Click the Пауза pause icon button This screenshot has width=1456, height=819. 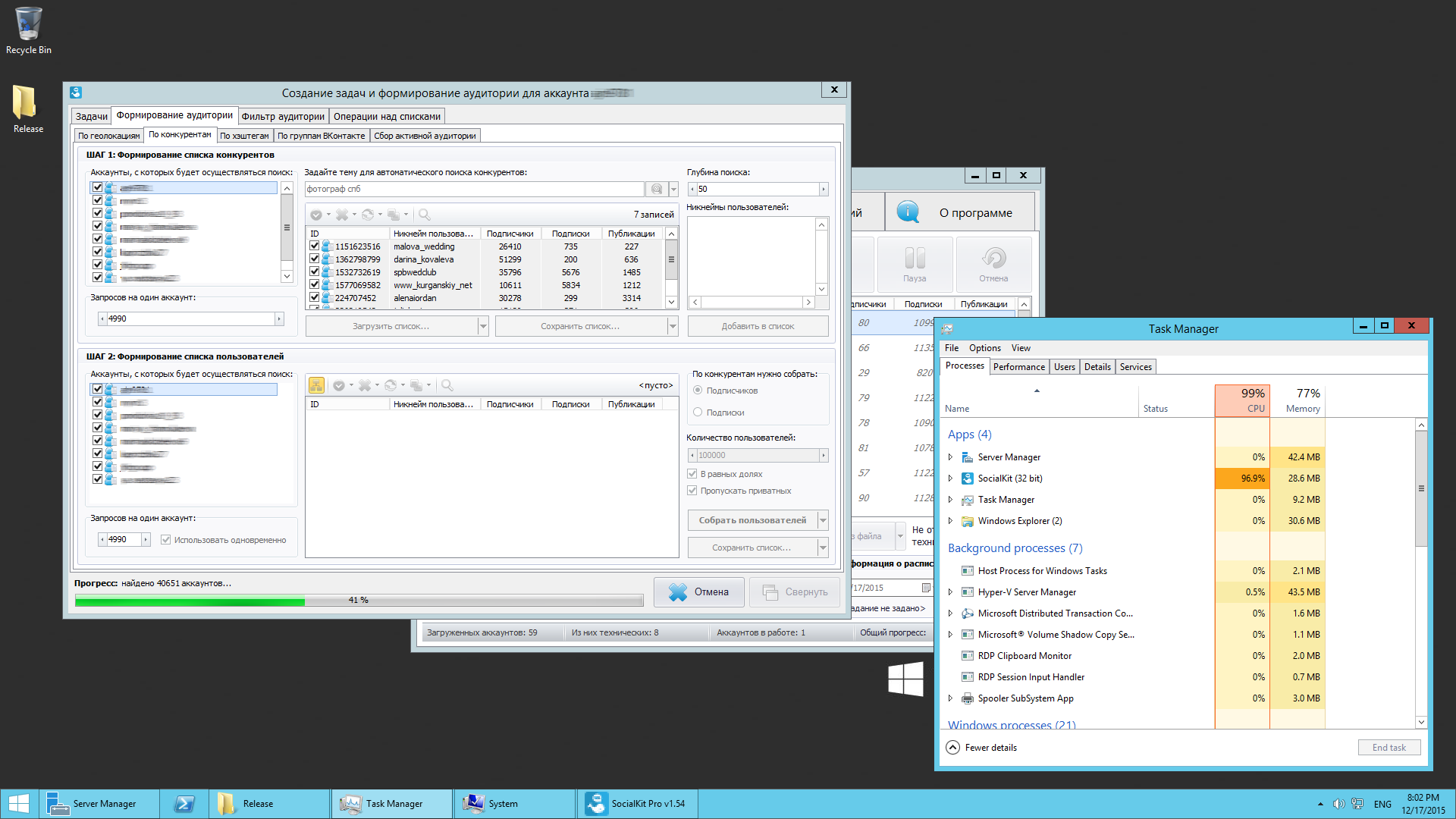pos(915,264)
